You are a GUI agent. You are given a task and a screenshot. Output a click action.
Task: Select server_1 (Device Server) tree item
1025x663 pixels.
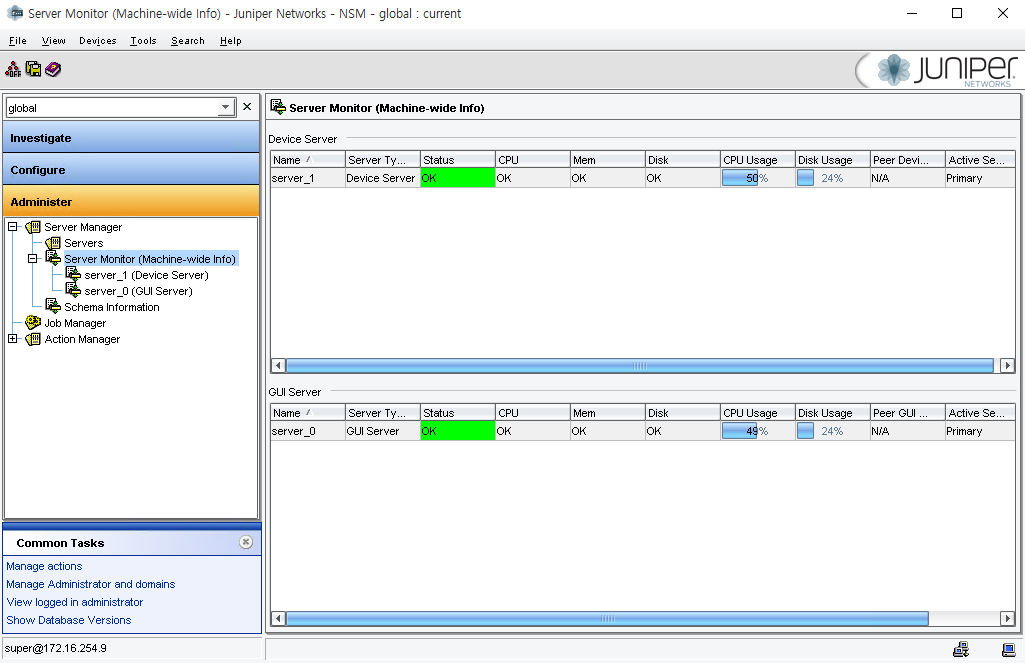pos(146,275)
